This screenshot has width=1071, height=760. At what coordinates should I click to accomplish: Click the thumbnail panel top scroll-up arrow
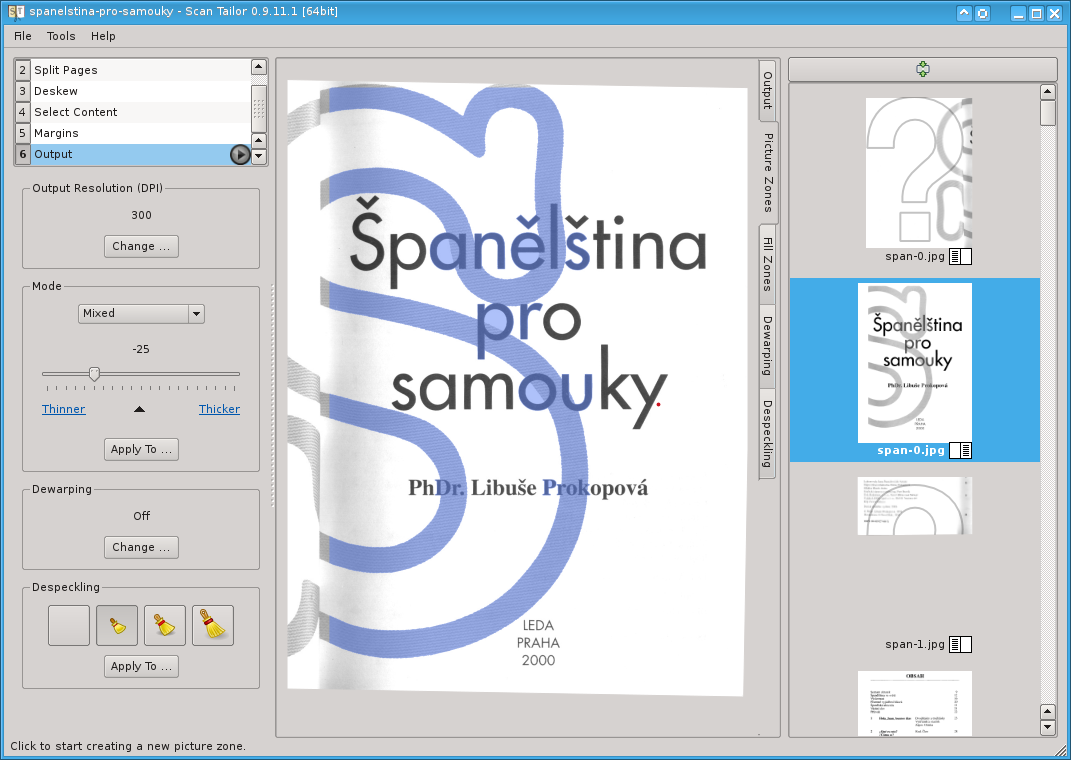(x=1048, y=92)
